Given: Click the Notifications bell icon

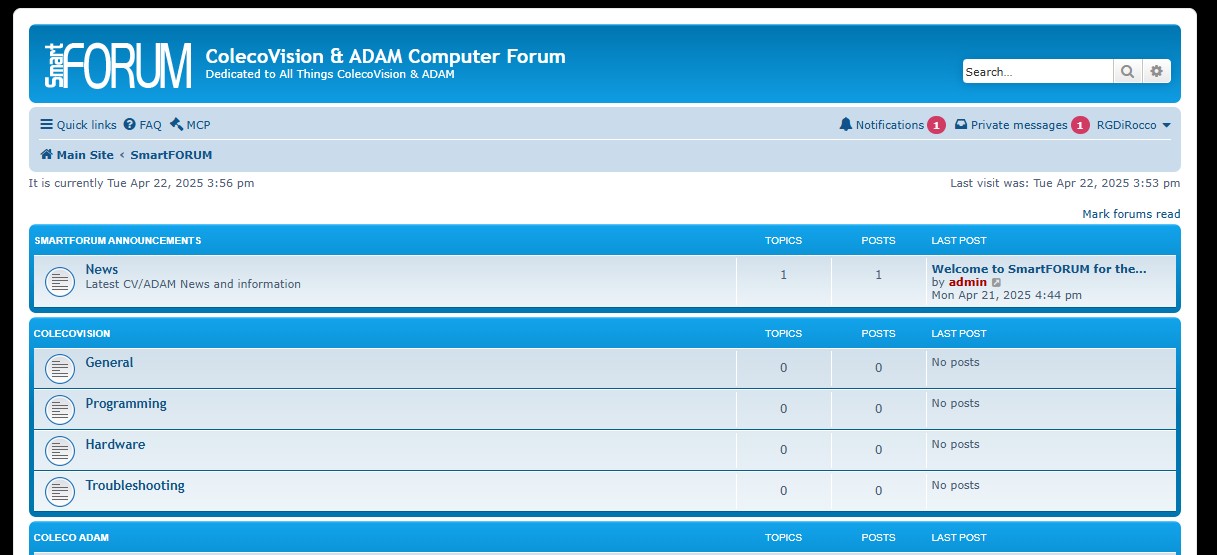Looking at the screenshot, I should point(846,125).
